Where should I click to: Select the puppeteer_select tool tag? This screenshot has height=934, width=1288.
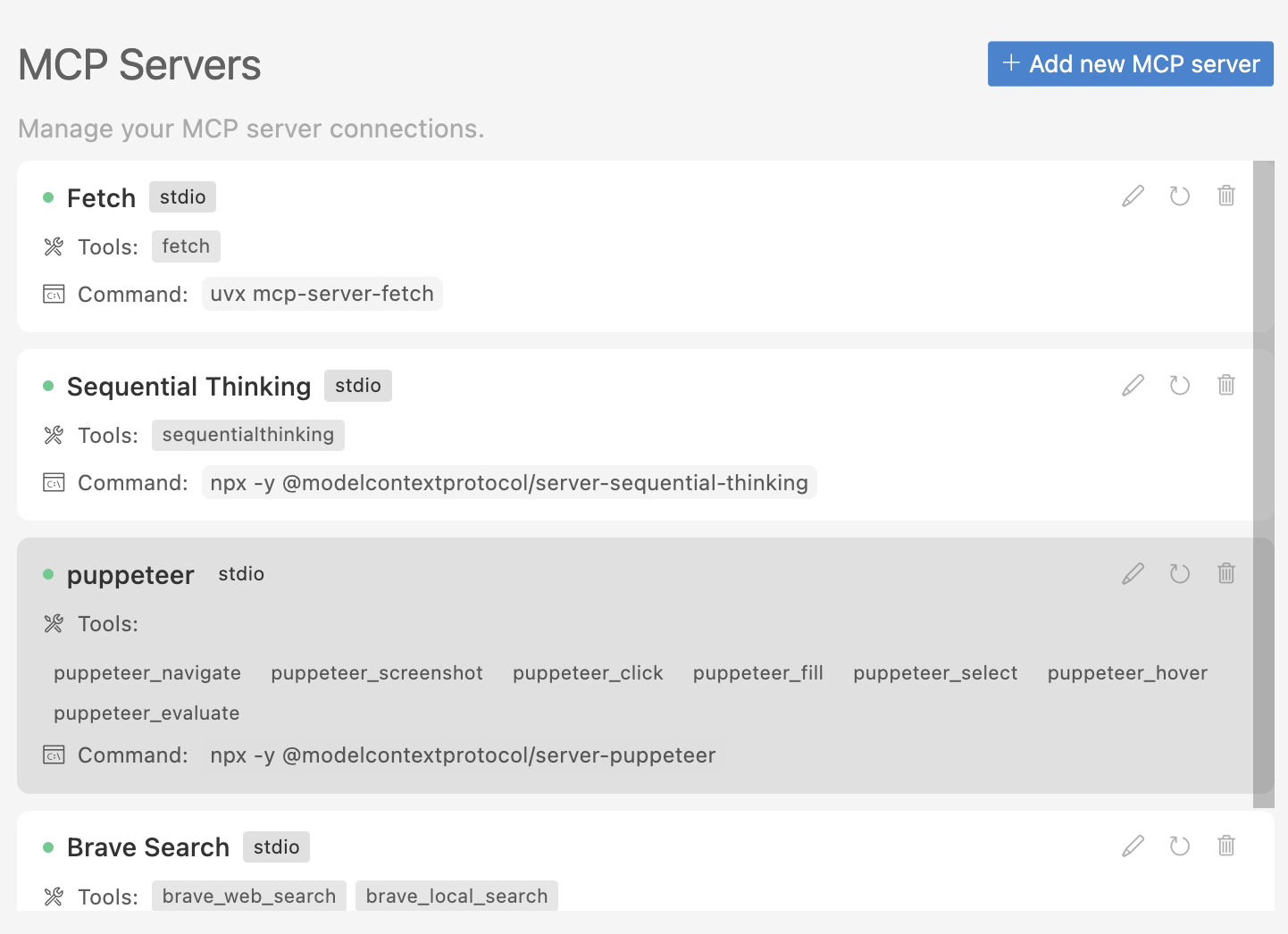point(935,673)
